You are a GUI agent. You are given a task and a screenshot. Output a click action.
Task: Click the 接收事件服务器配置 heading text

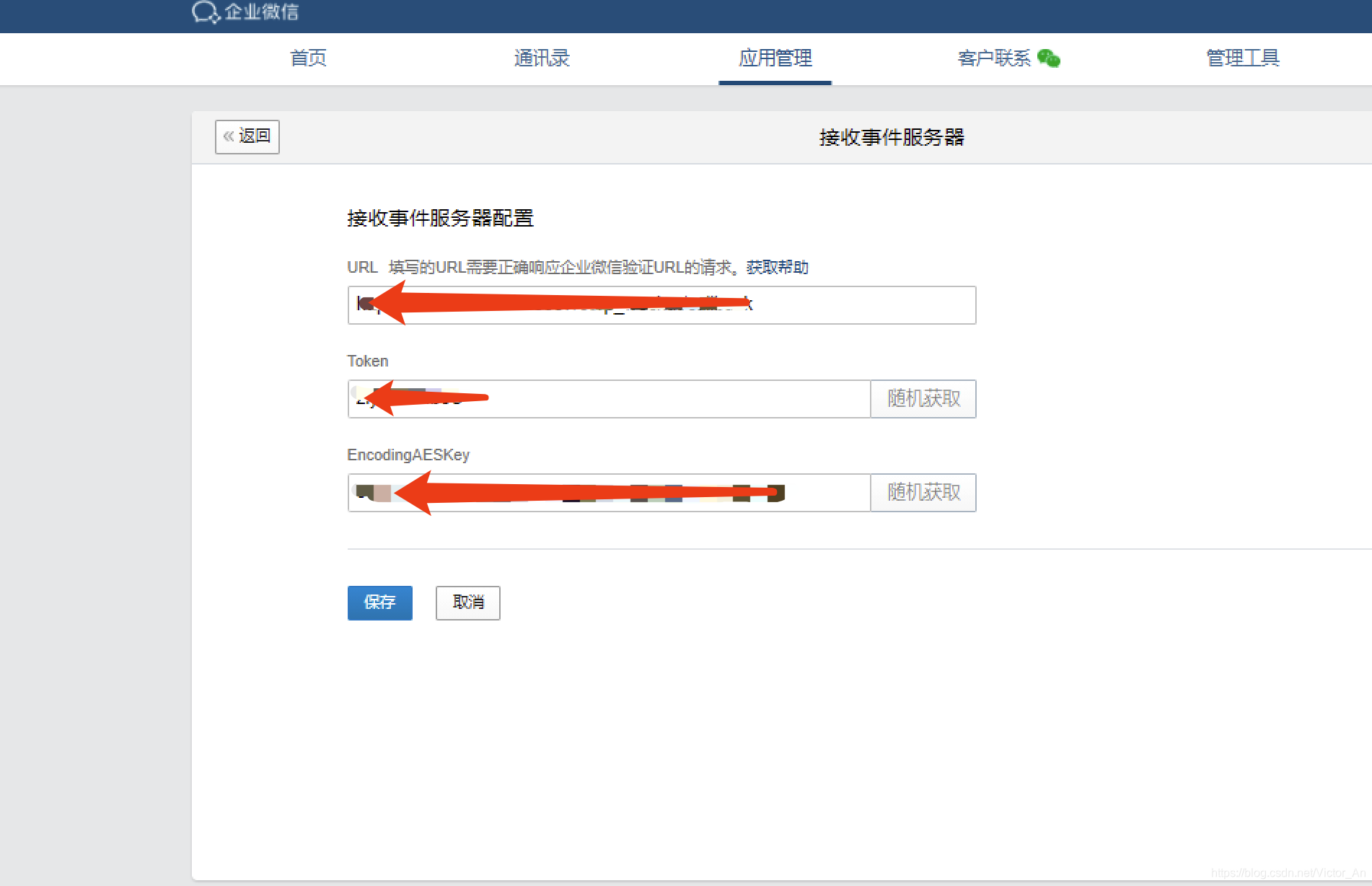tap(440, 218)
